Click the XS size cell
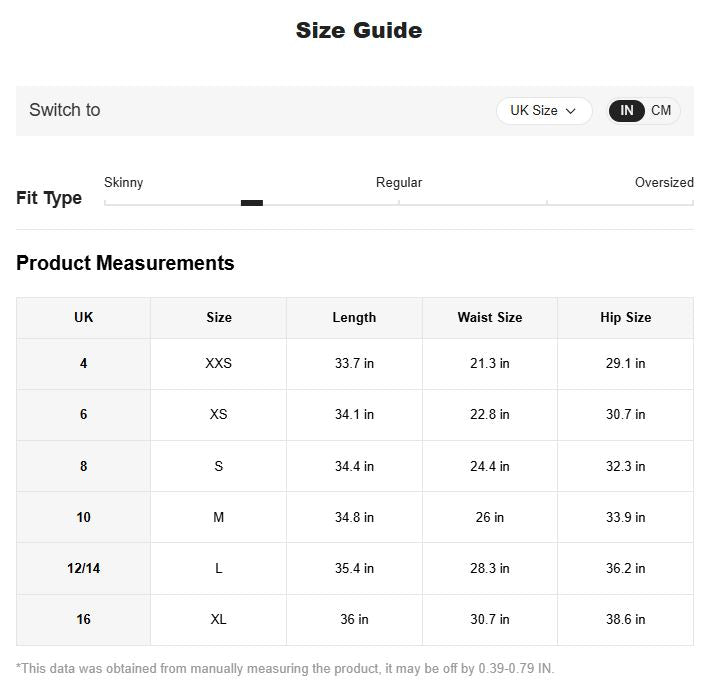 [x=219, y=415]
